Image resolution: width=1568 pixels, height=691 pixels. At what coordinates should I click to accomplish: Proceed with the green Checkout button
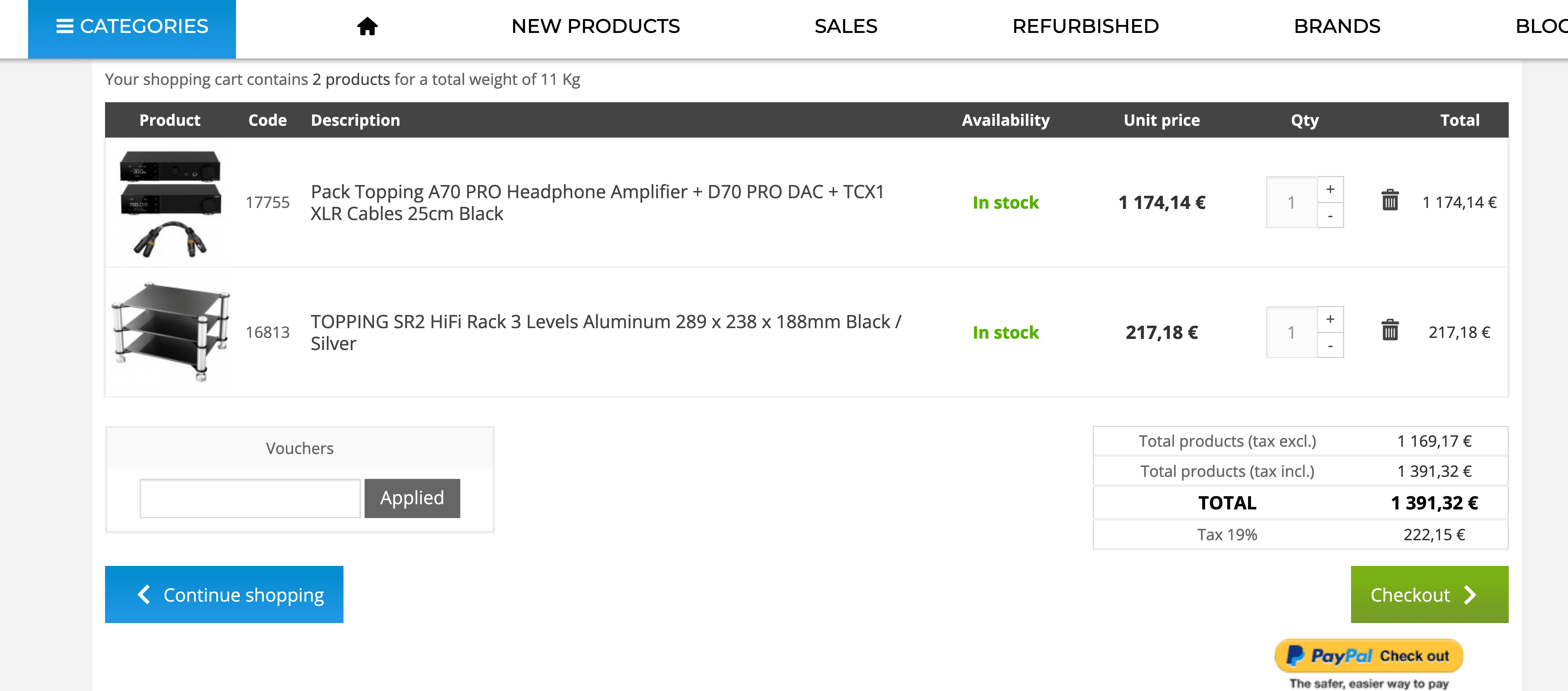click(1429, 594)
